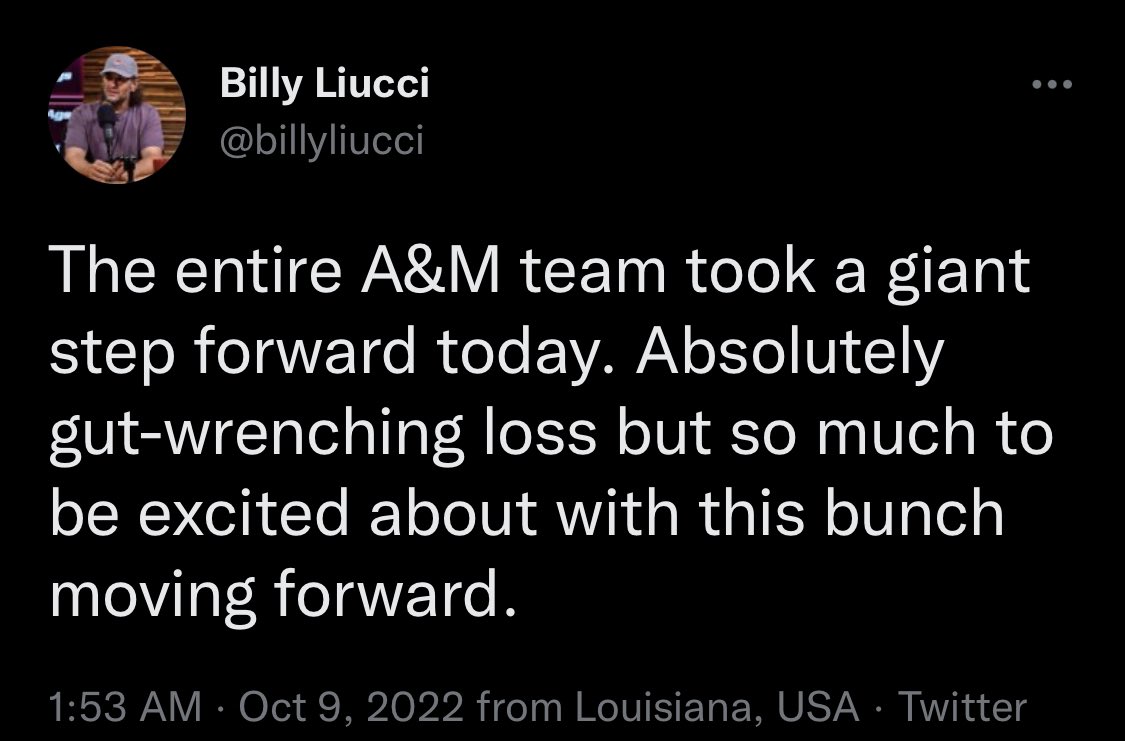Click the word loss in the tweet

pos(540,433)
